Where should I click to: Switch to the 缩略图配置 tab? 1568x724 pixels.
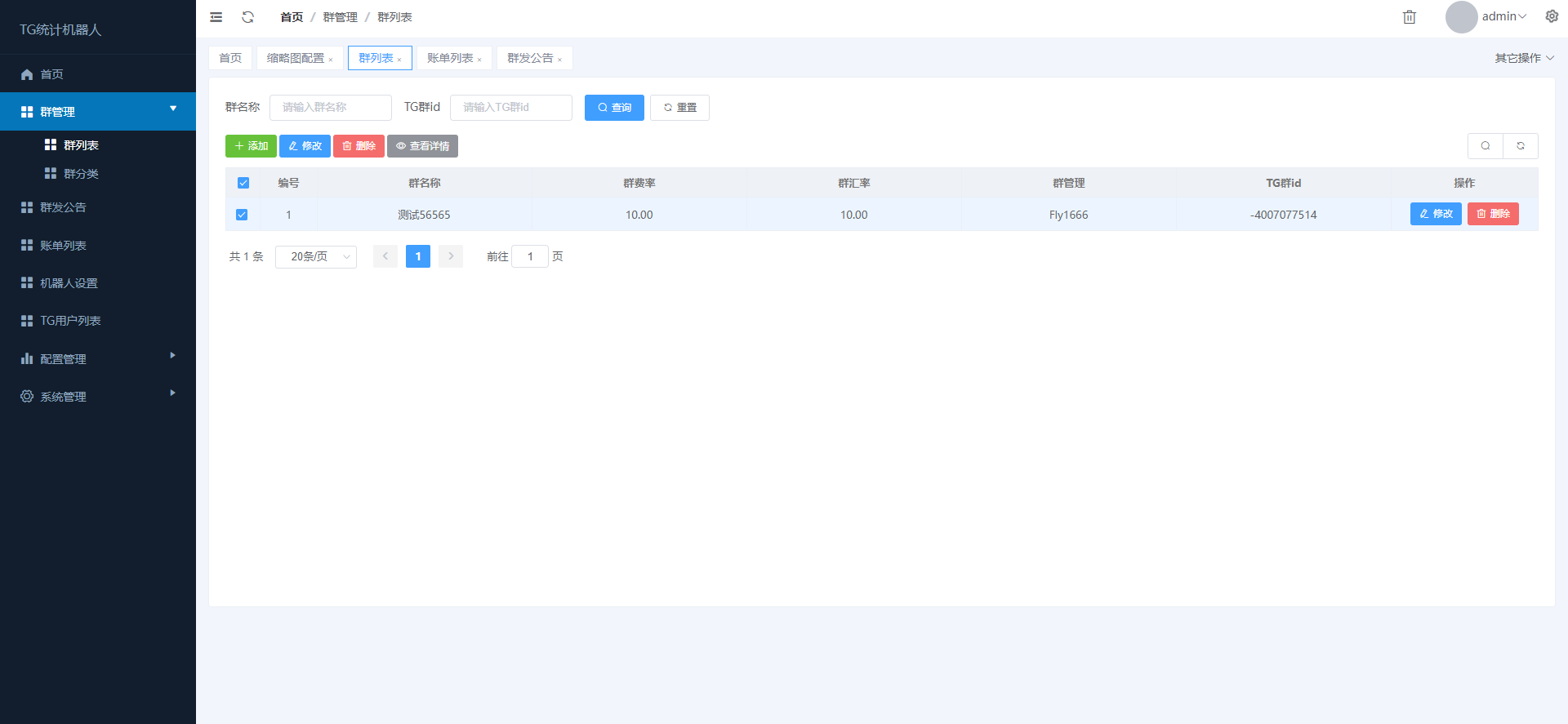300,58
